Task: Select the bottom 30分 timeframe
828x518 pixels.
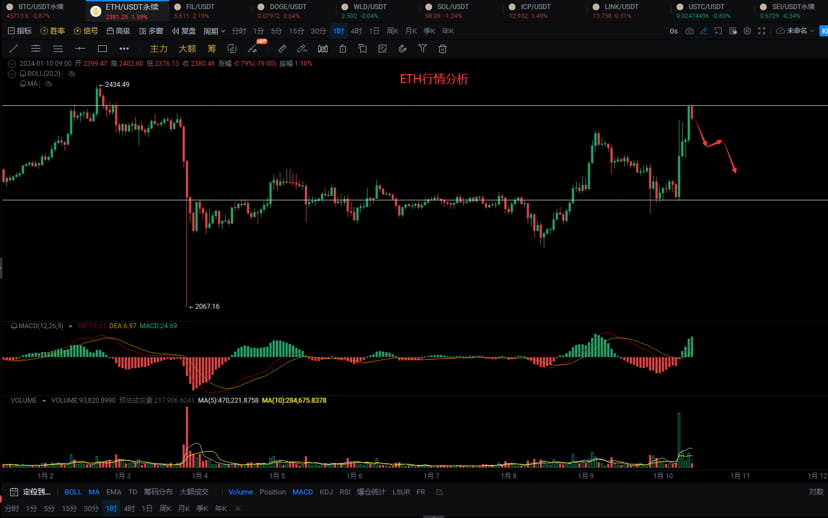Action: point(91,508)
